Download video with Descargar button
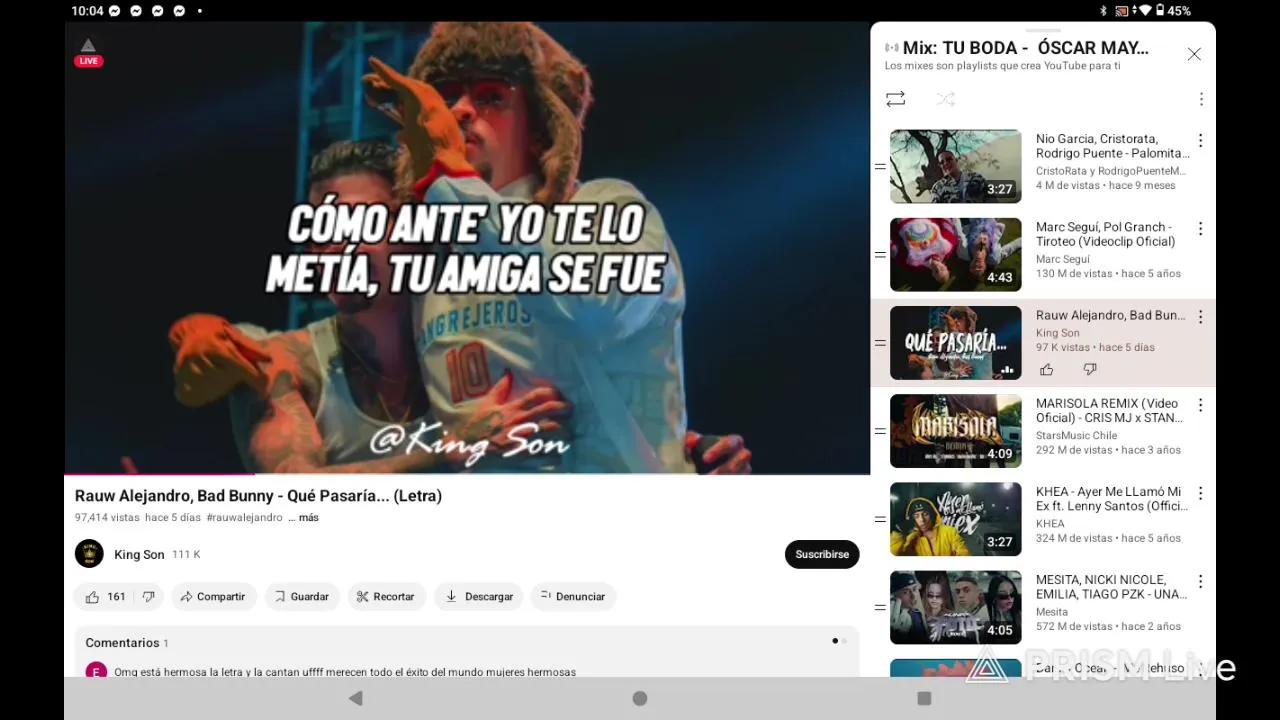 tap(479, 597)
